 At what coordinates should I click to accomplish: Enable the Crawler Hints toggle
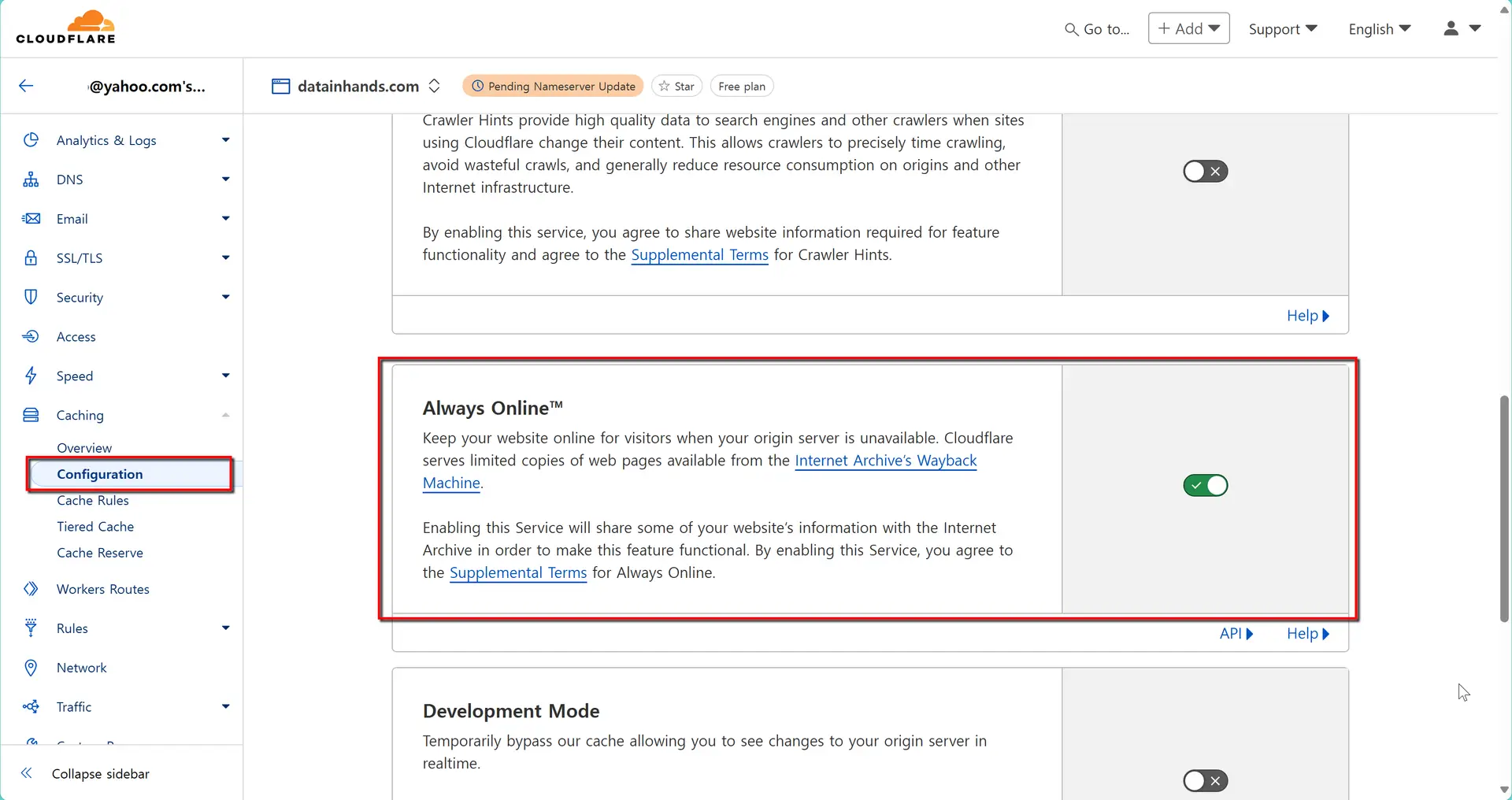[1205, 171]
